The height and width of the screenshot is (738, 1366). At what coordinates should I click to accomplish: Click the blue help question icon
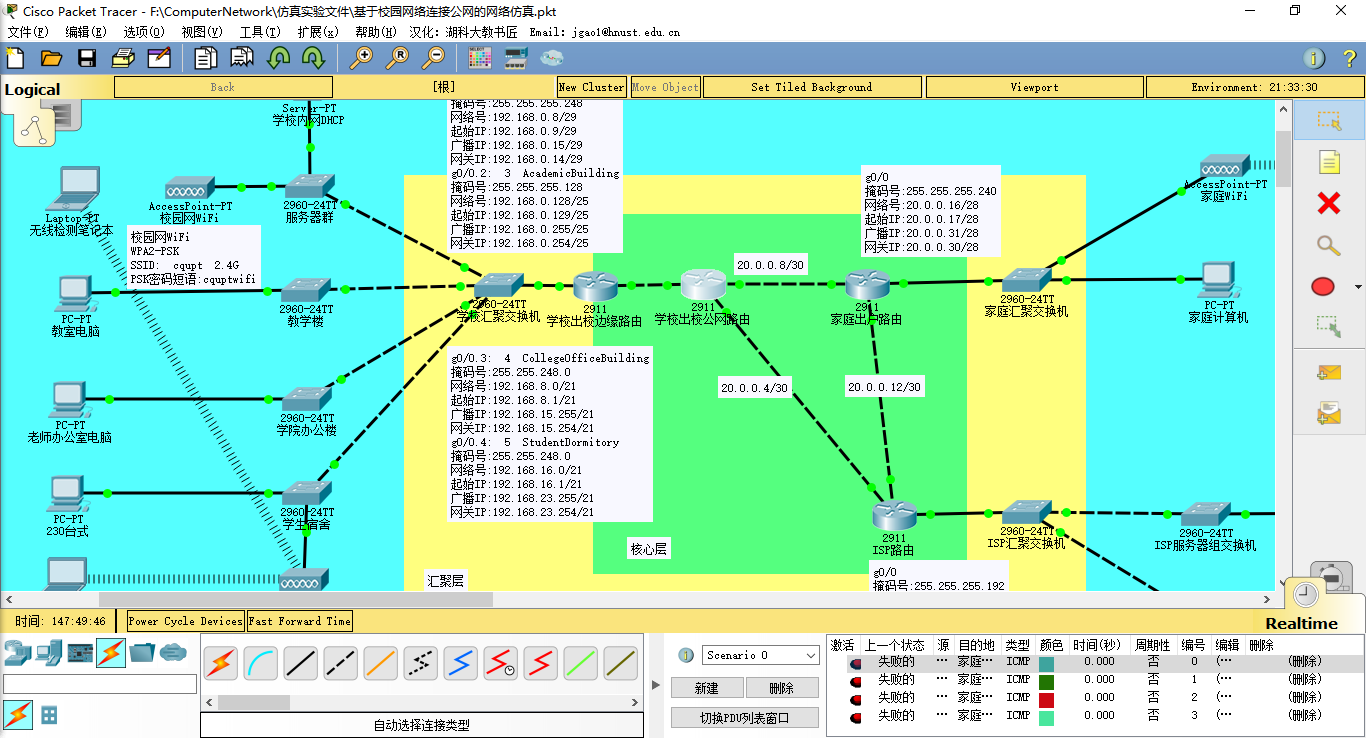pyautogui.click(x=1349, y=58)
